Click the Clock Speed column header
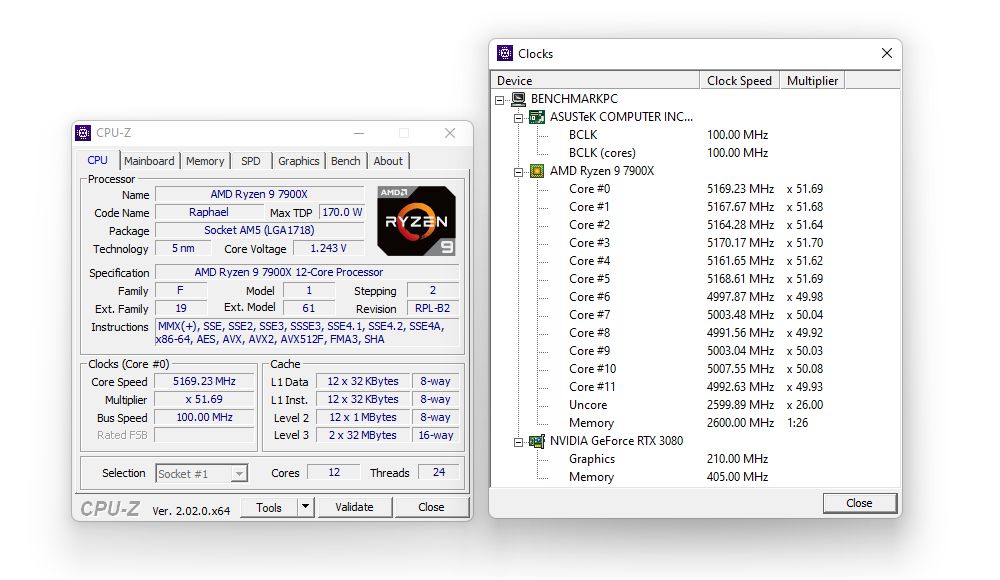Image resolution: width=1000 pixels, height=580 pixels. [x=739, y=80]
